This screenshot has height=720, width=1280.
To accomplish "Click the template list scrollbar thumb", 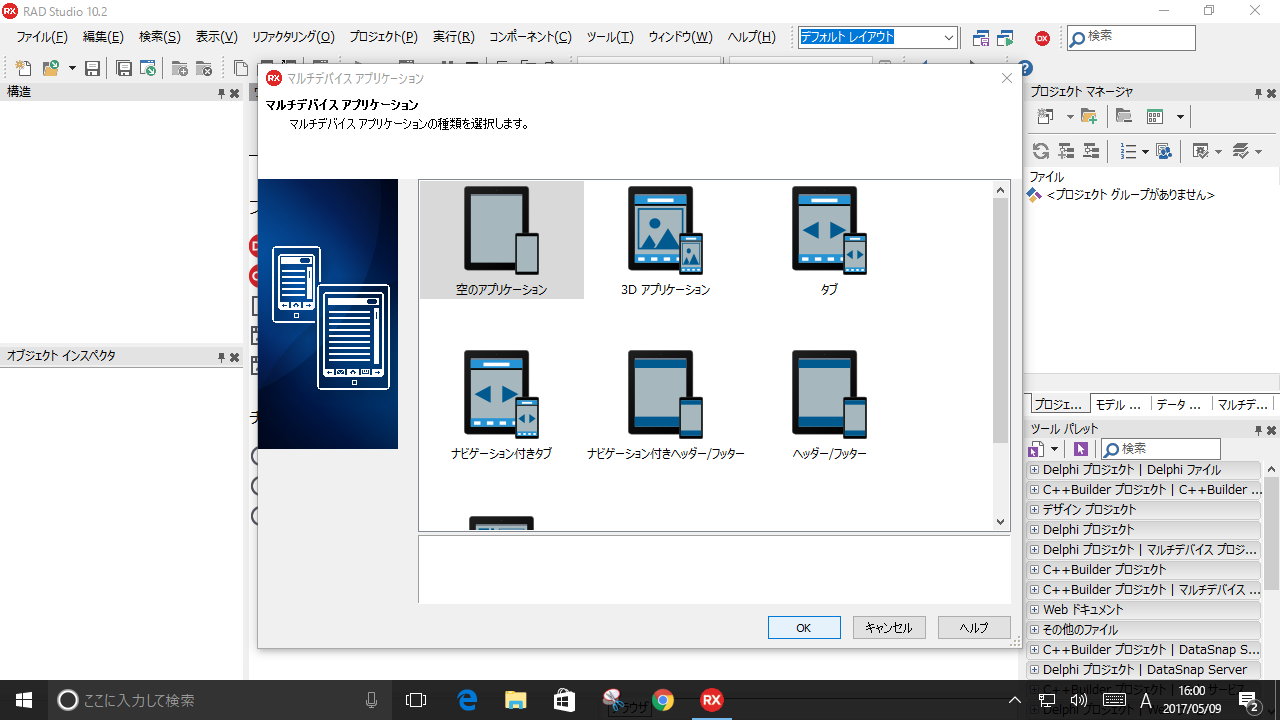I will [x=1000, y=320].
